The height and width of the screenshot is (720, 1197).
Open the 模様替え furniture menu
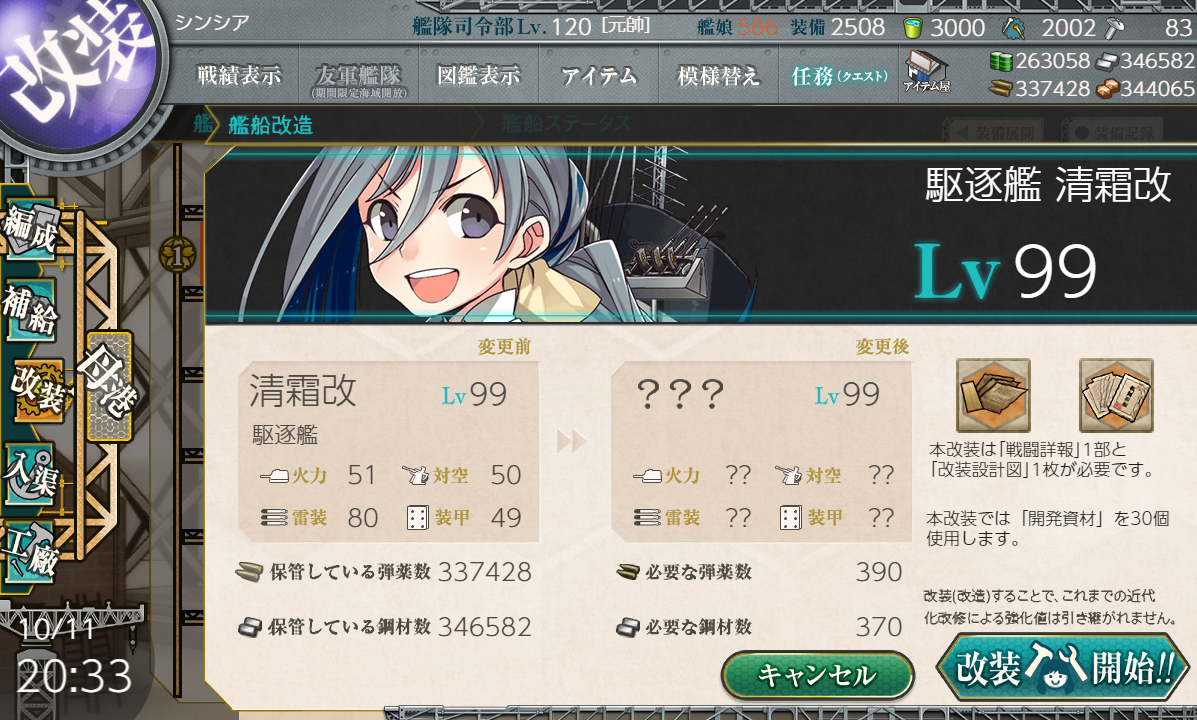pyautogui.click(x=718, y=75)
